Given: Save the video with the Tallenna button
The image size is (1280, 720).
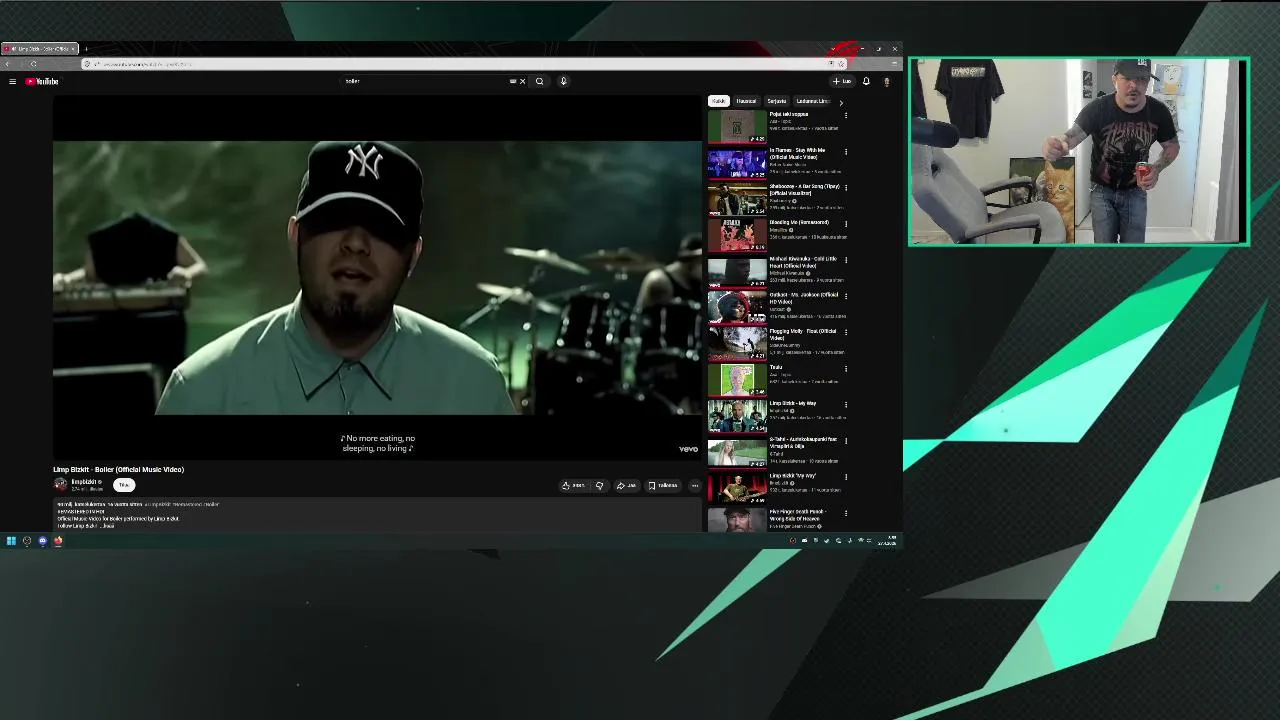Looking at the screenshot, I should 663,485.
